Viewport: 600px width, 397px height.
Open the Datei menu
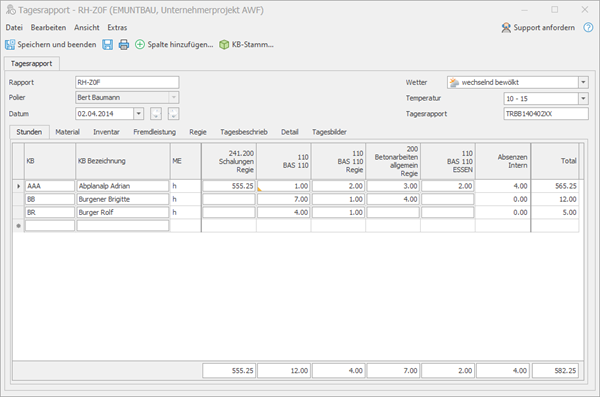pos(14,28)
